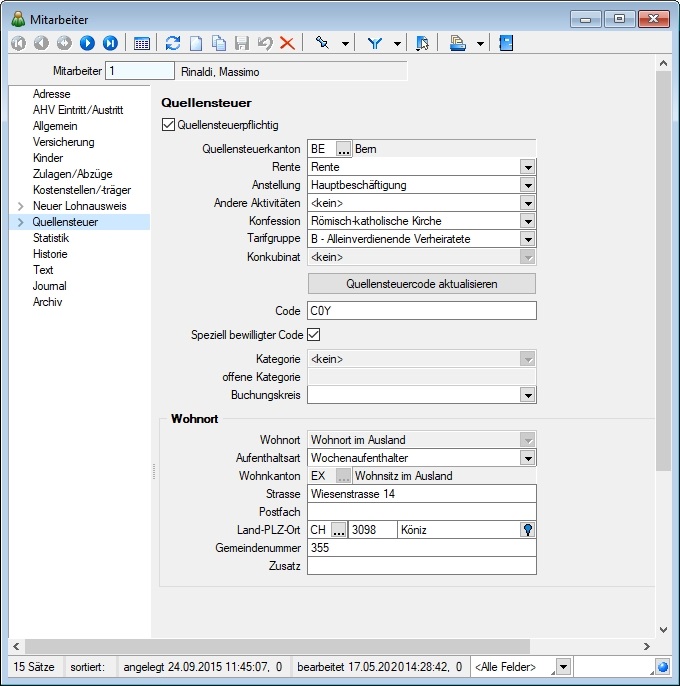
Task: Open the search tool dropdown arrow
Action: (x=345, y=44)
